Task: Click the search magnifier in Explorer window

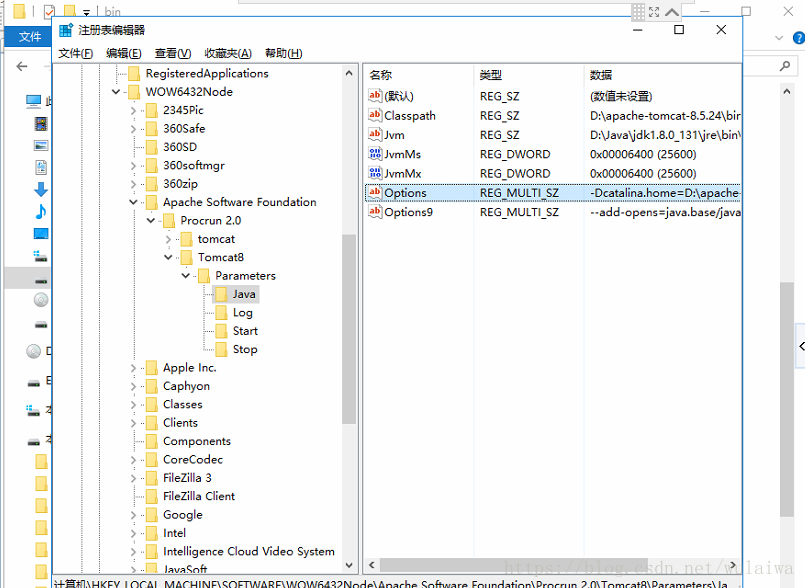Action: (x=785, y=66)
